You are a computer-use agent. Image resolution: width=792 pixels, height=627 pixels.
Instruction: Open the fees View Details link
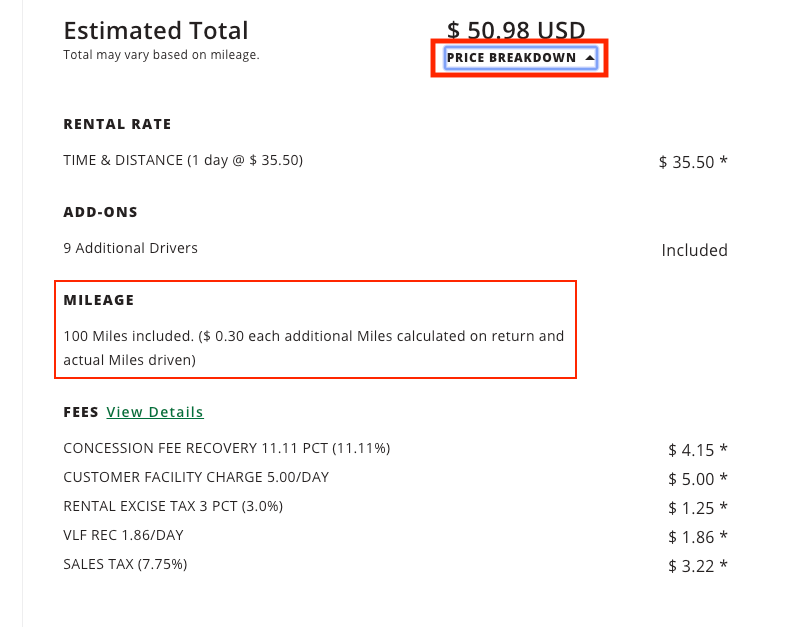pyautogui.click(x=155, y=412)
